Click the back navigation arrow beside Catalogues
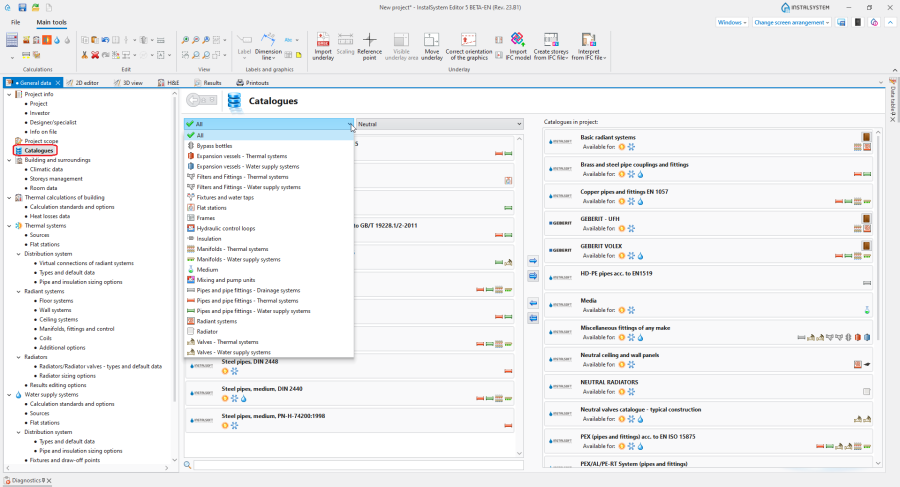Screen dimensions: 900x487 tap(193, 101)
